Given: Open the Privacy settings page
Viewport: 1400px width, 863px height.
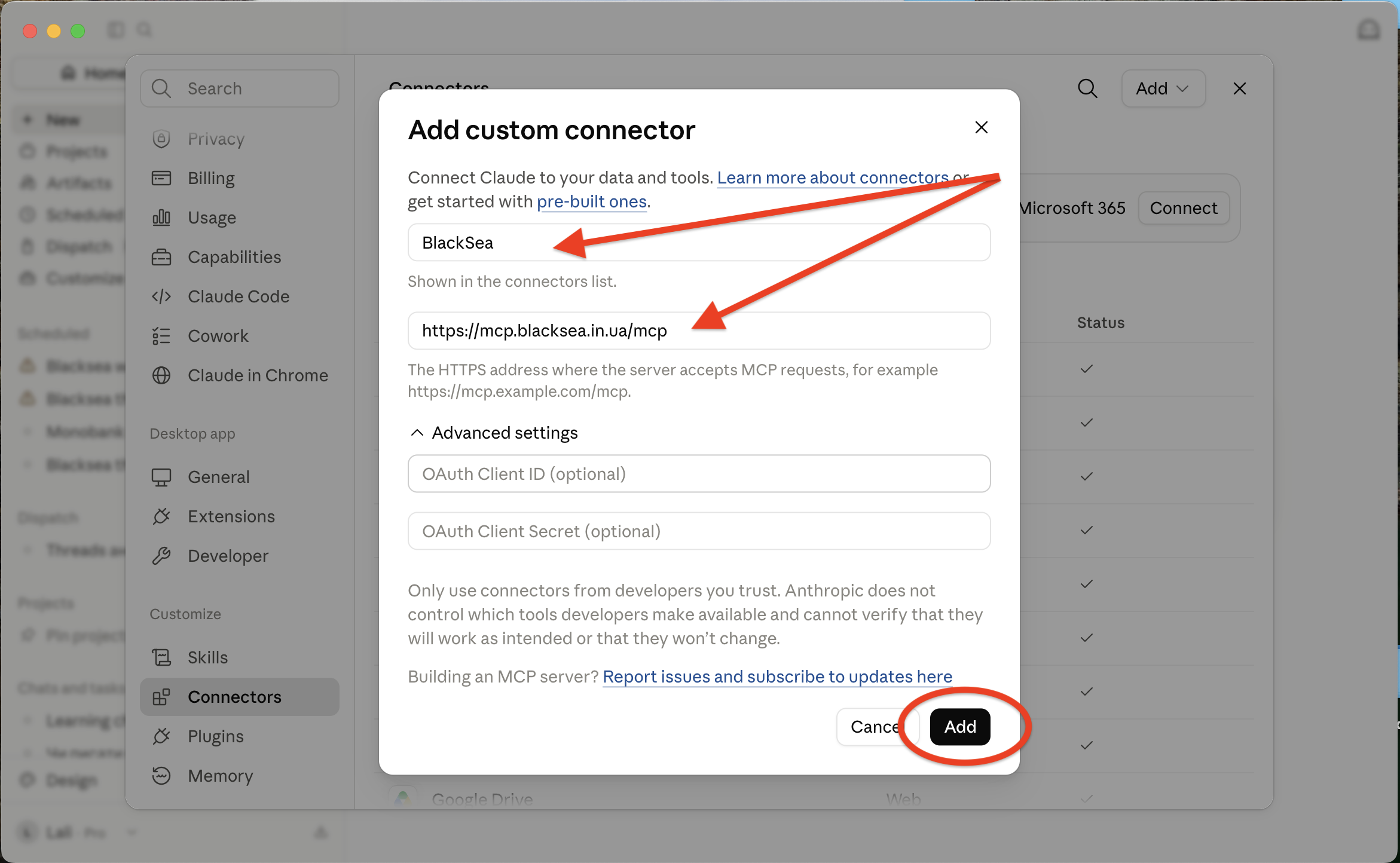Looking at the screenshot, I should coord(240,139).
